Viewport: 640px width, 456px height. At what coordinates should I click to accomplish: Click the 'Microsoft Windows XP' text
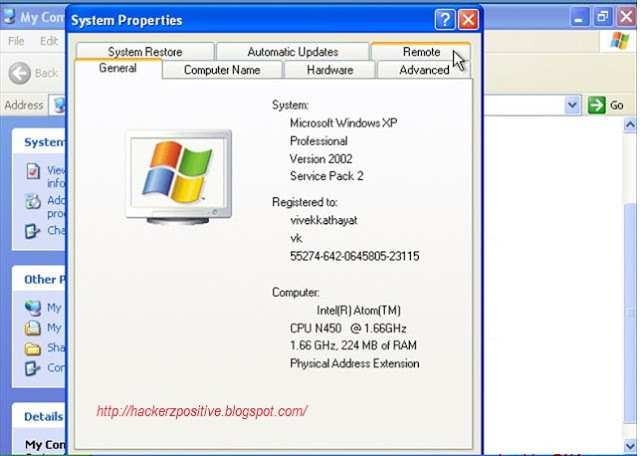click(x=343, y=123)
